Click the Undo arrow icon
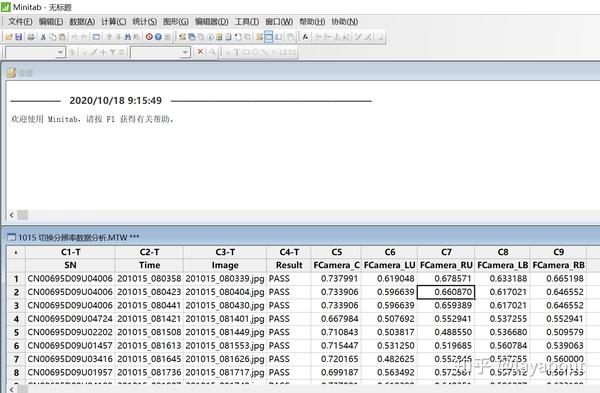The width and height of the screenshot is (600, 393). coord(74,37)
